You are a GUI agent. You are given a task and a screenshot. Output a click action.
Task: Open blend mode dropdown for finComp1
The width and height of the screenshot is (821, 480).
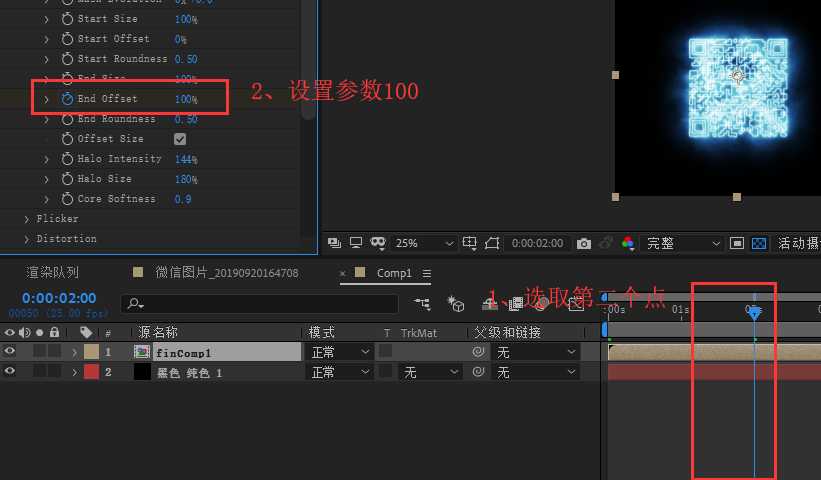[x=340, y=352]
